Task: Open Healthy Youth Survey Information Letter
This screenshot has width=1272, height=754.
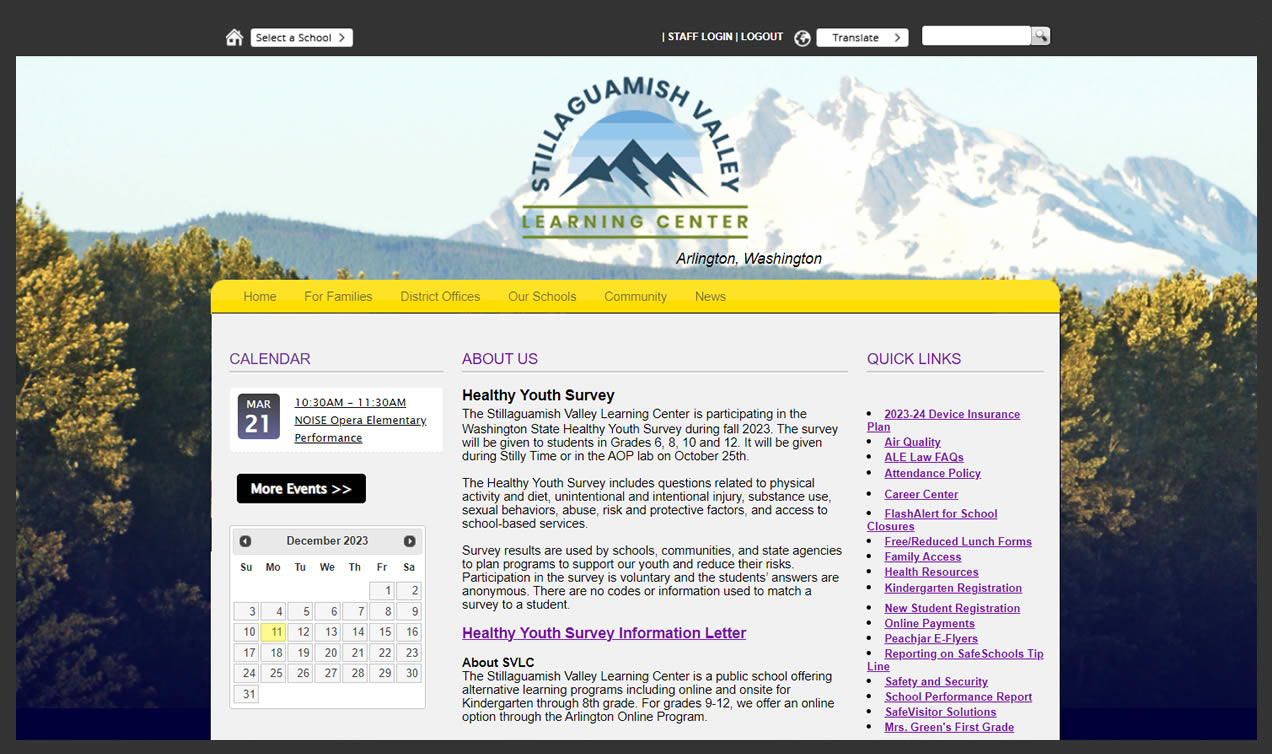Action: point(604,633)
